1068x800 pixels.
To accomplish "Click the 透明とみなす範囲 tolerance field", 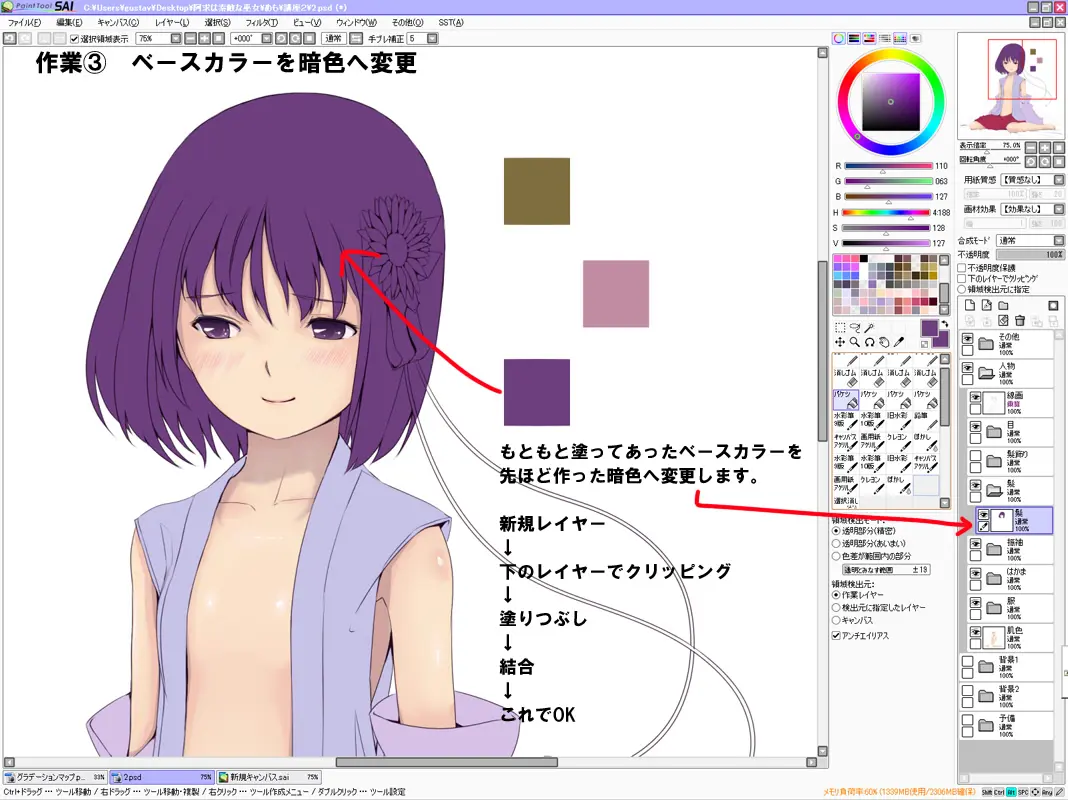I will click(886, 570).
